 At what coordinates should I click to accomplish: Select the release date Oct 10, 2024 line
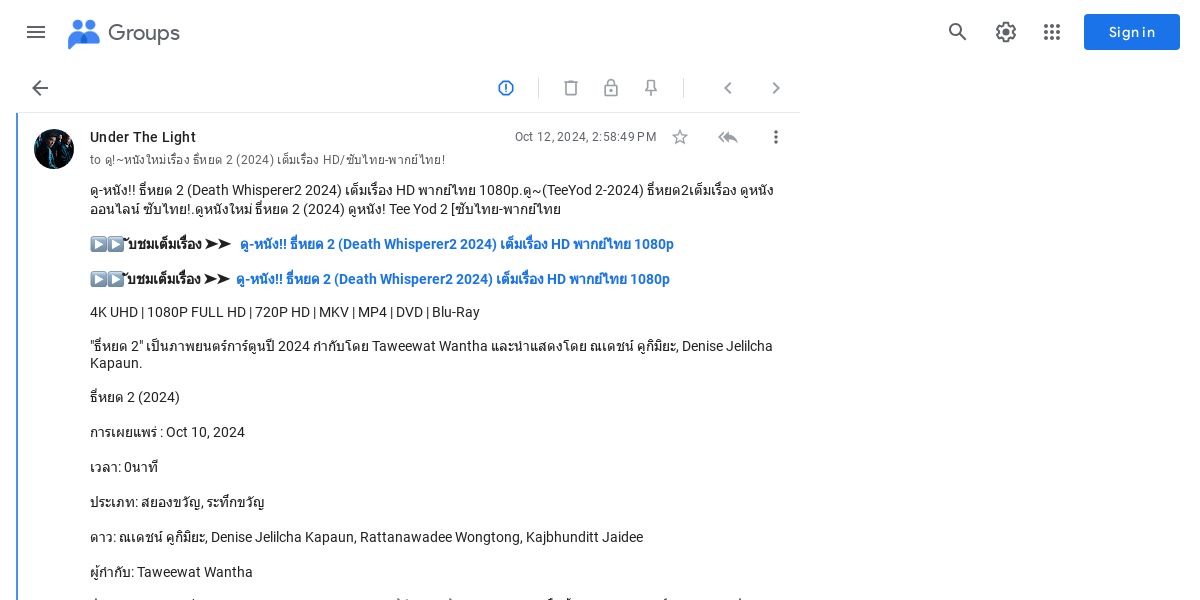[x=167, y=432]
